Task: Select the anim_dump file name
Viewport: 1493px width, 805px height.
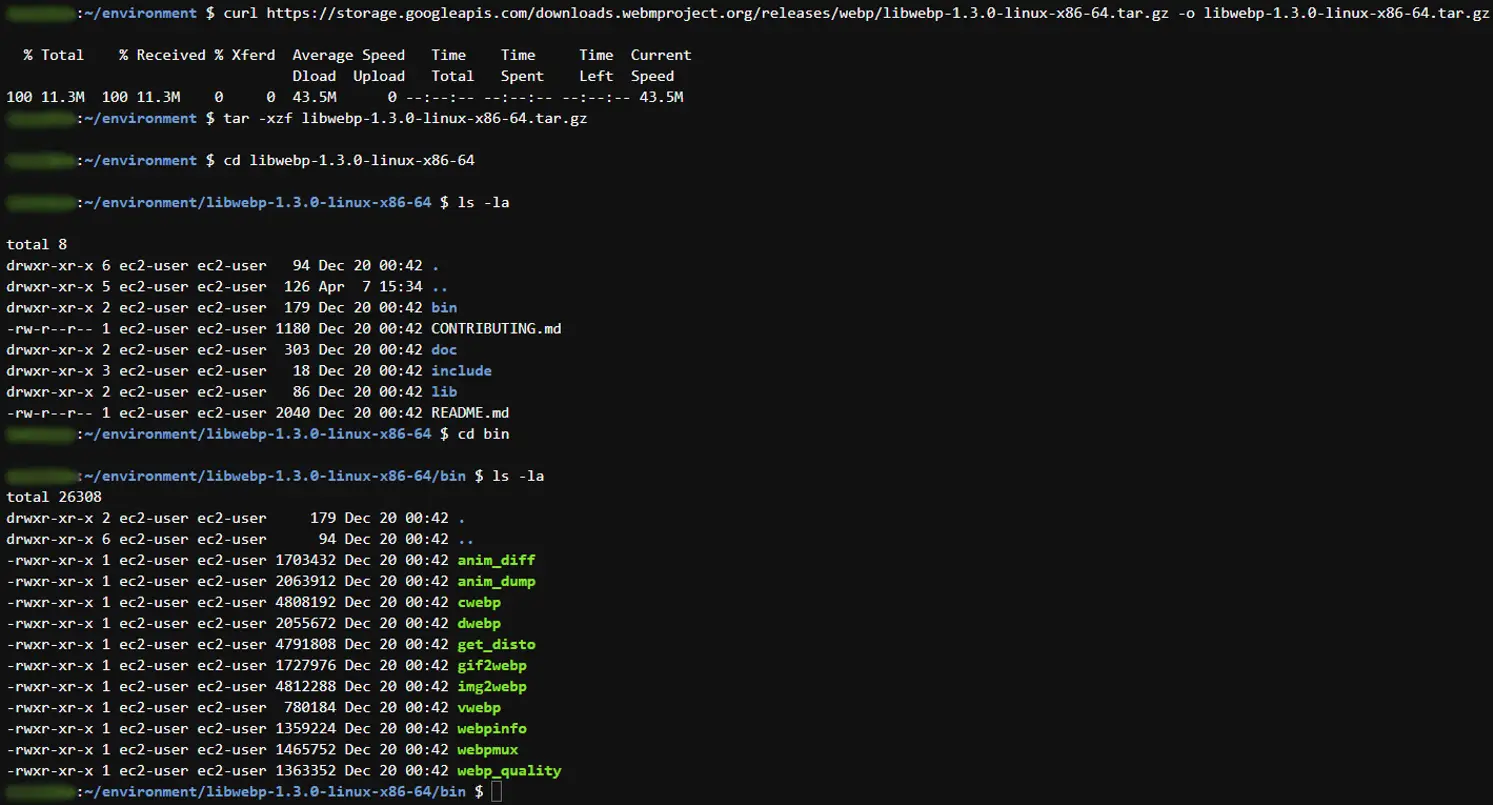Action: [x=496, y=582]
